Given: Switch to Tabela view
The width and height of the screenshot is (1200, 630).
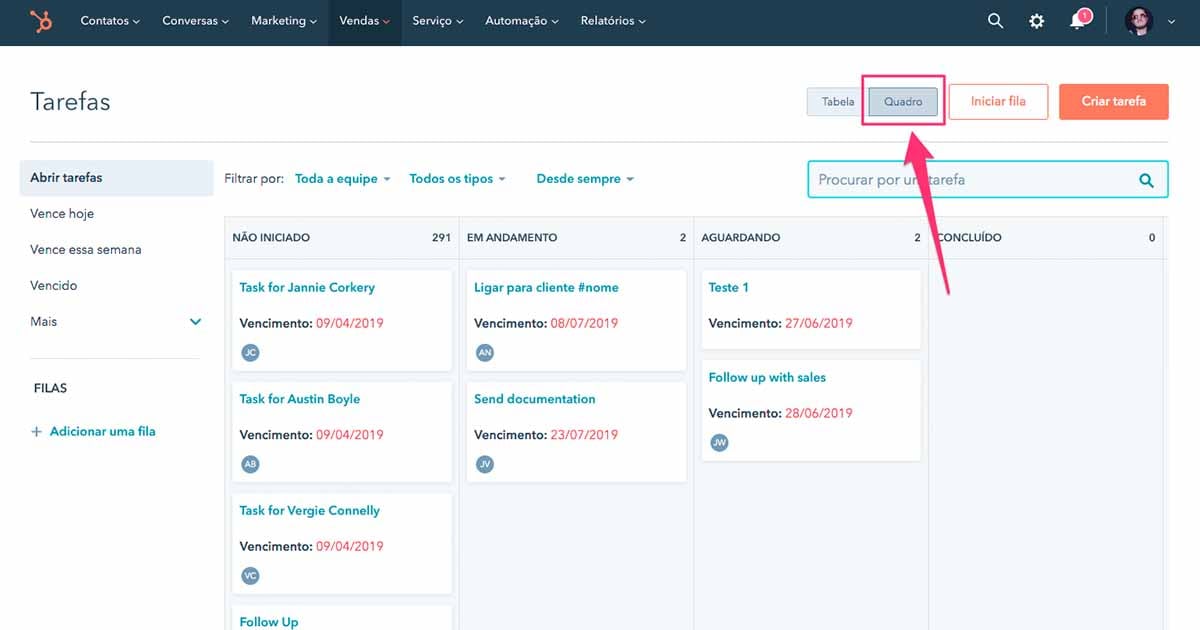Looking at the screenshot, I should coord(837,102).
